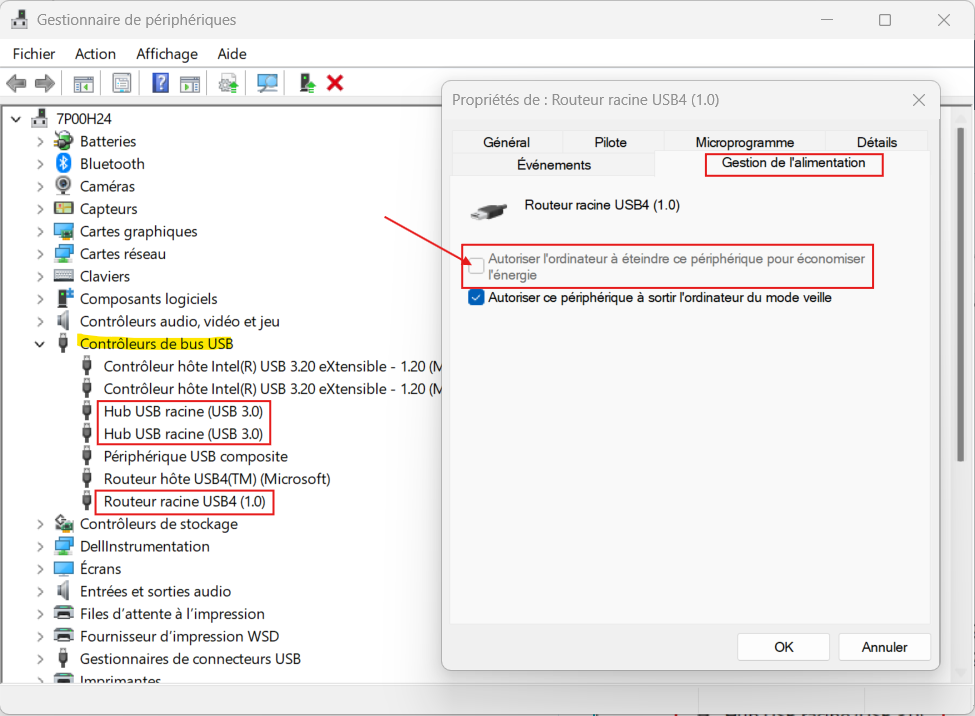Select Routeur racine USB4 (1.0) in tree
Image resolution: width=975 pixels, height=716 pixels.
point(184,502)
